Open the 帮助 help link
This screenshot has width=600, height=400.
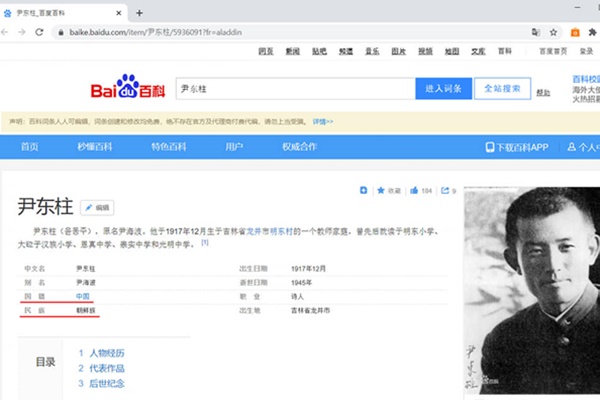coord(543,93)
